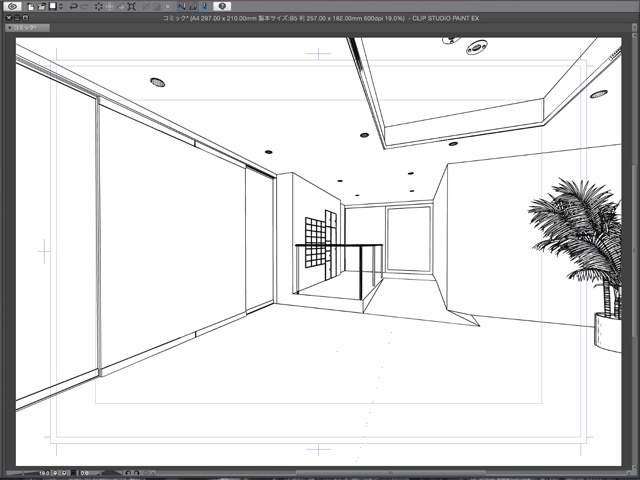Screen dimensions: 640x480
Task: Open a file with the folder icon
Action: [x=42, y=7]
